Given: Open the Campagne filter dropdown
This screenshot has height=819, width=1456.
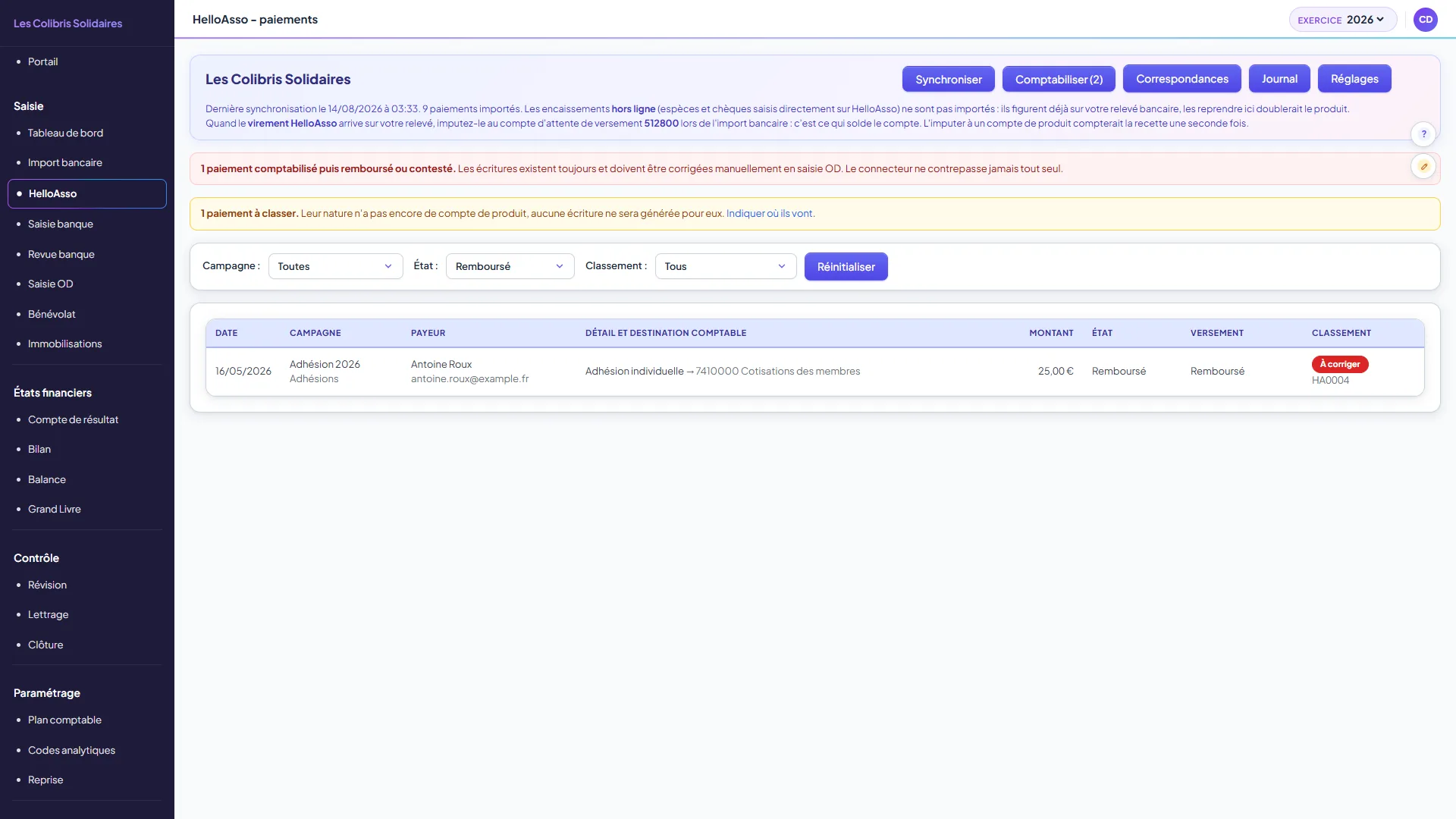Looking at the screenshot, I should point(335,266).
